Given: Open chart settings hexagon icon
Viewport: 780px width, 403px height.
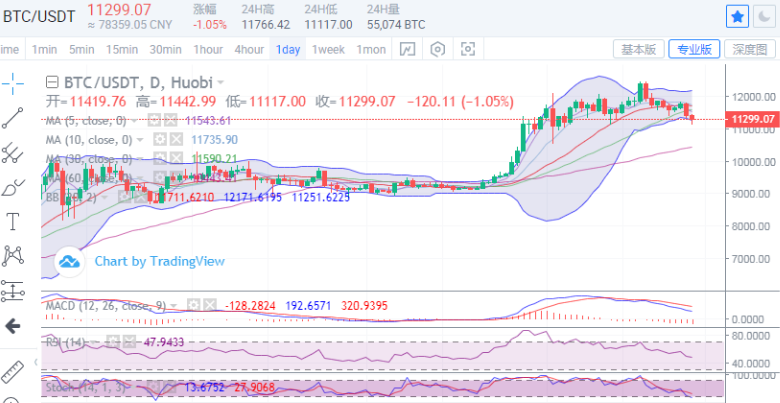Looking at the screenshot, I should pos(437,49).
